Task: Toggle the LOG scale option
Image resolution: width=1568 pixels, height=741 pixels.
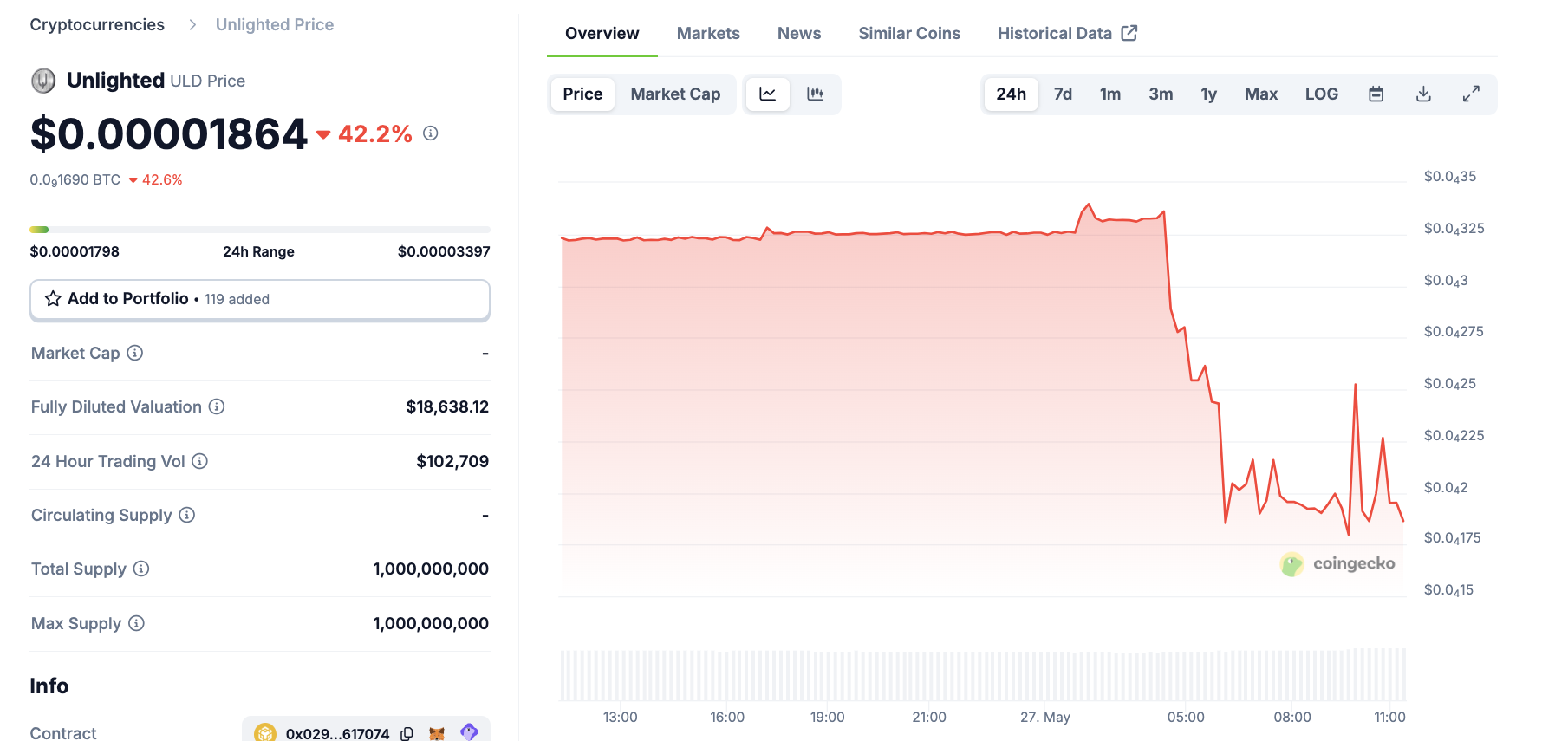Action: [x=1321, y=94]
